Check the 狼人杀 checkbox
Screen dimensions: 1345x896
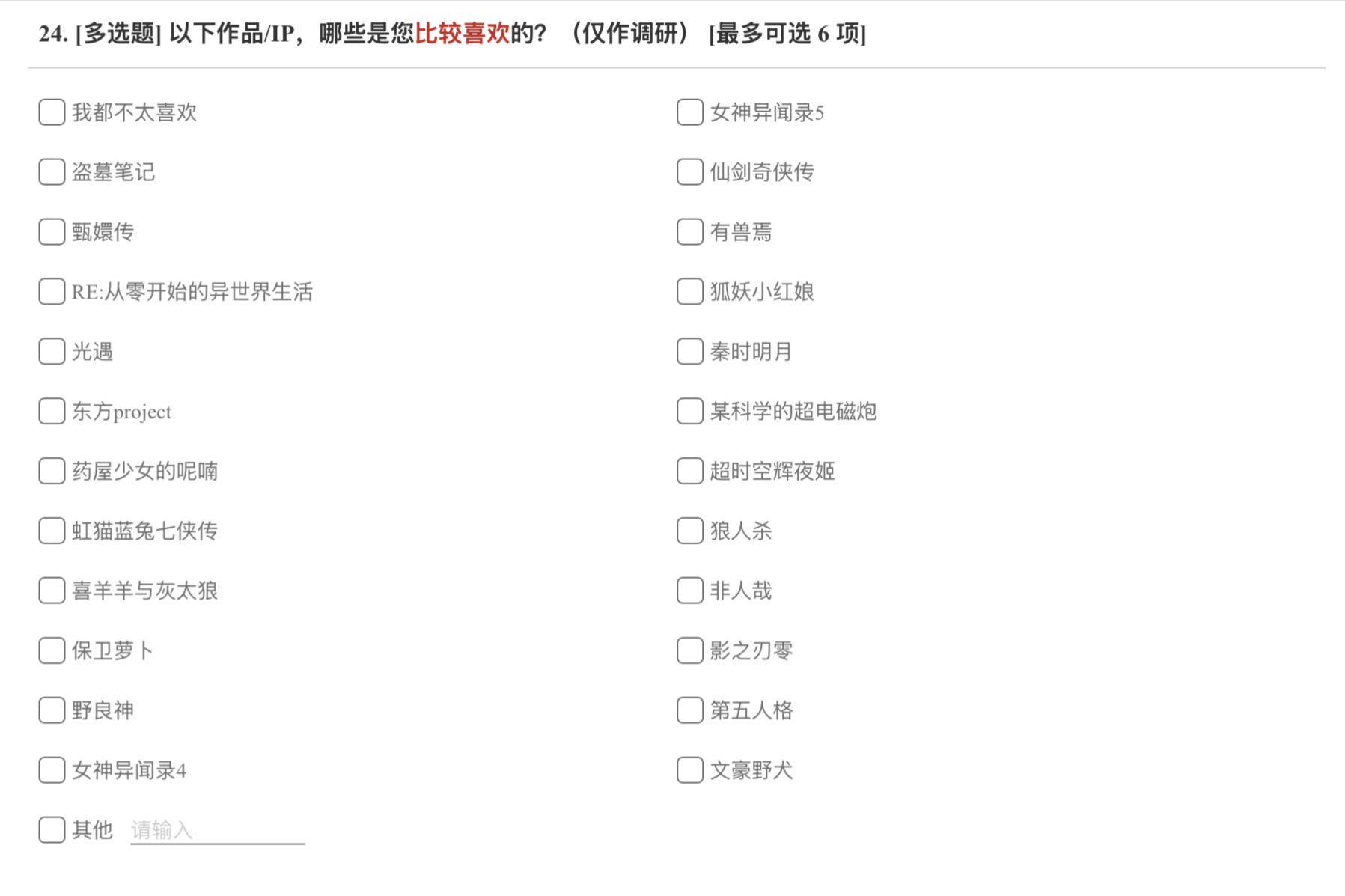690,531
